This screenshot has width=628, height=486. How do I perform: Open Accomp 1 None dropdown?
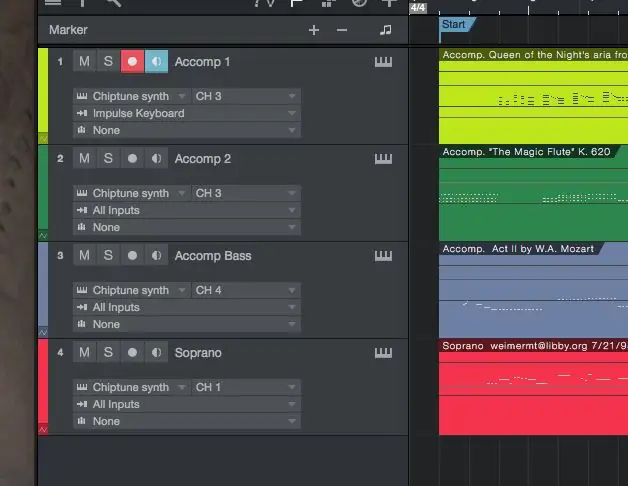tap(187, 130)
